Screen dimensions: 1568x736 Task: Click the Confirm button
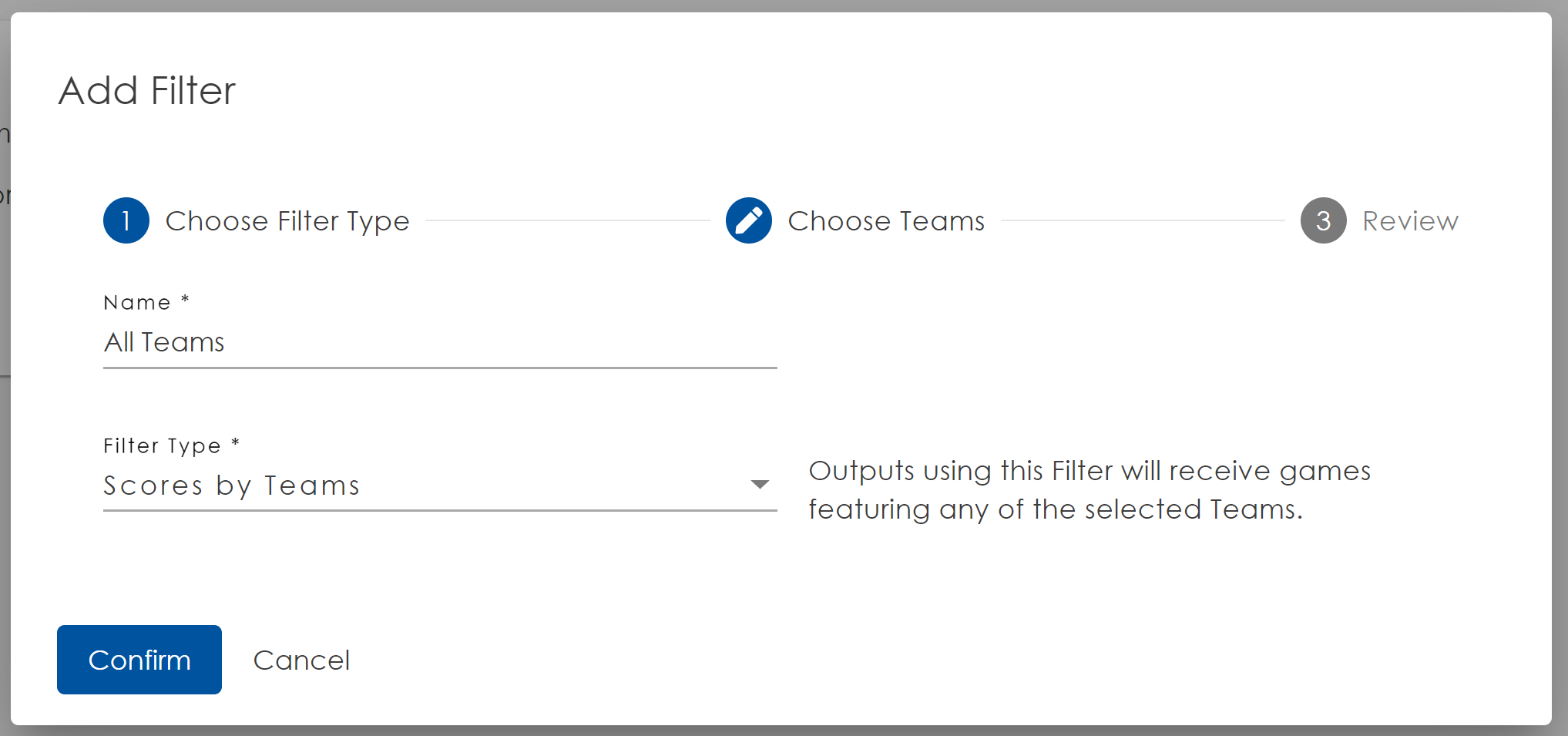139,660
